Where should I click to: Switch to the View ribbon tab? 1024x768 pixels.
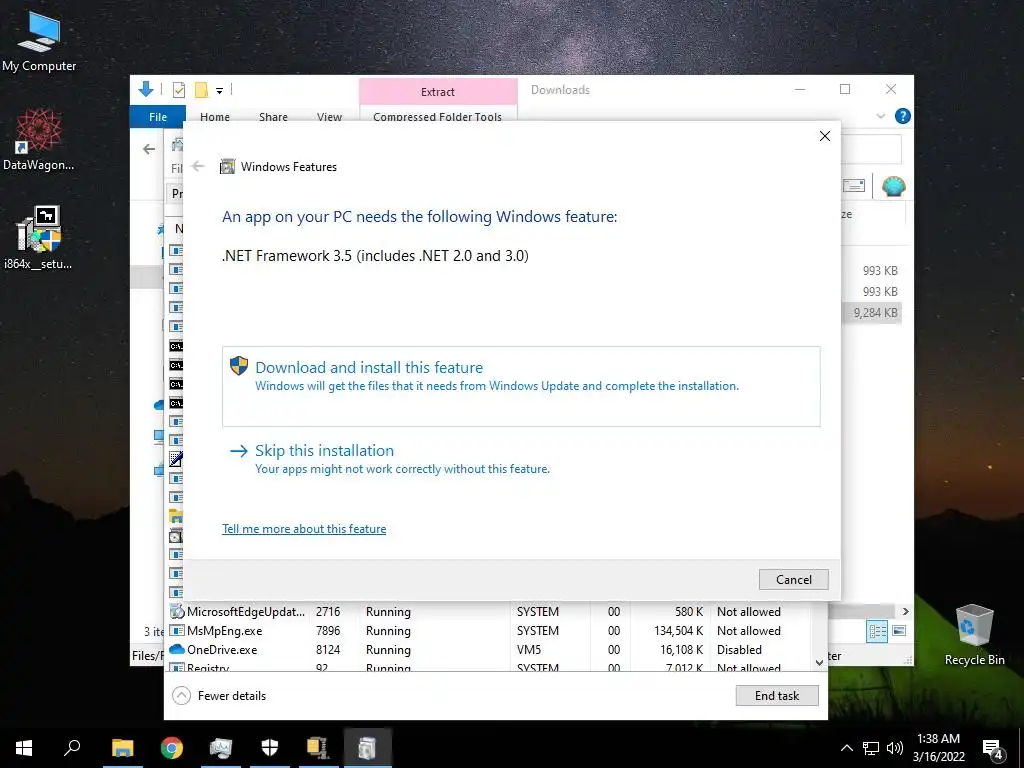pyautogui.click(x=329, y=117)
